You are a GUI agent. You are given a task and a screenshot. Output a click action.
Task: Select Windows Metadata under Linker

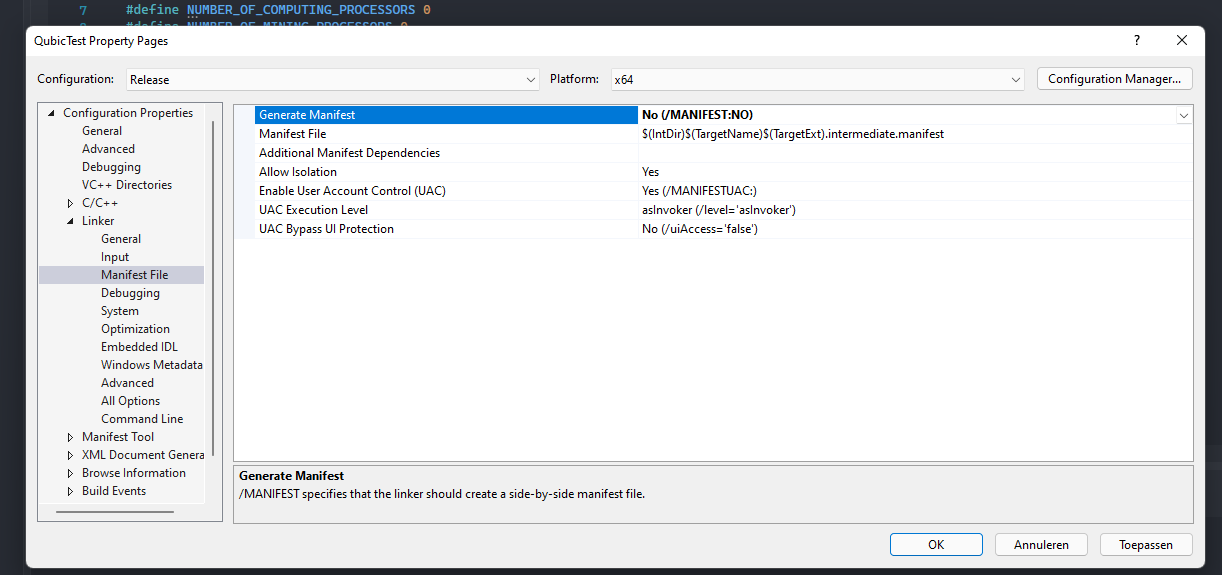point(151,365)
